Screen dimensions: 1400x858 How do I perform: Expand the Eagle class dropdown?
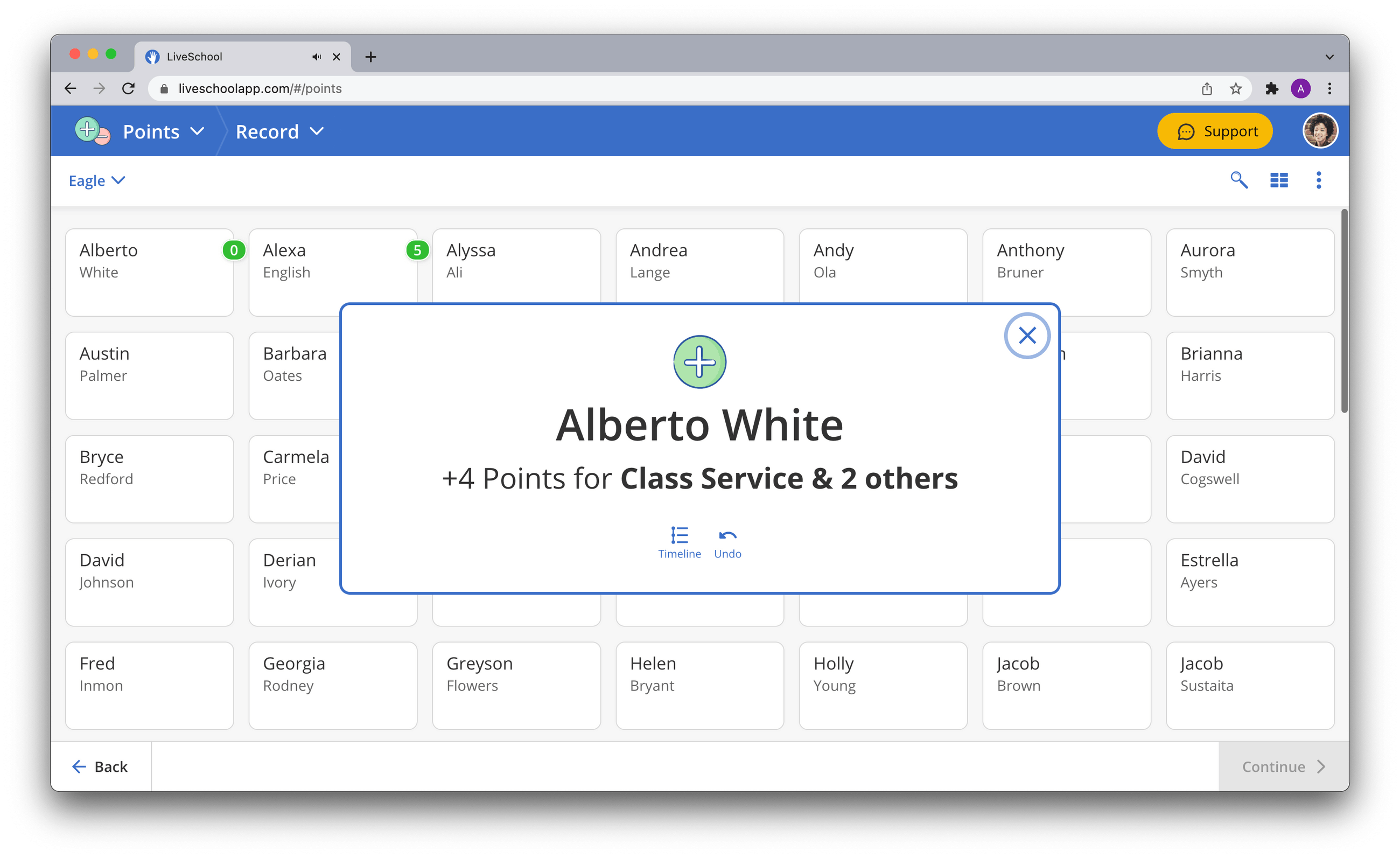[96, 180]
